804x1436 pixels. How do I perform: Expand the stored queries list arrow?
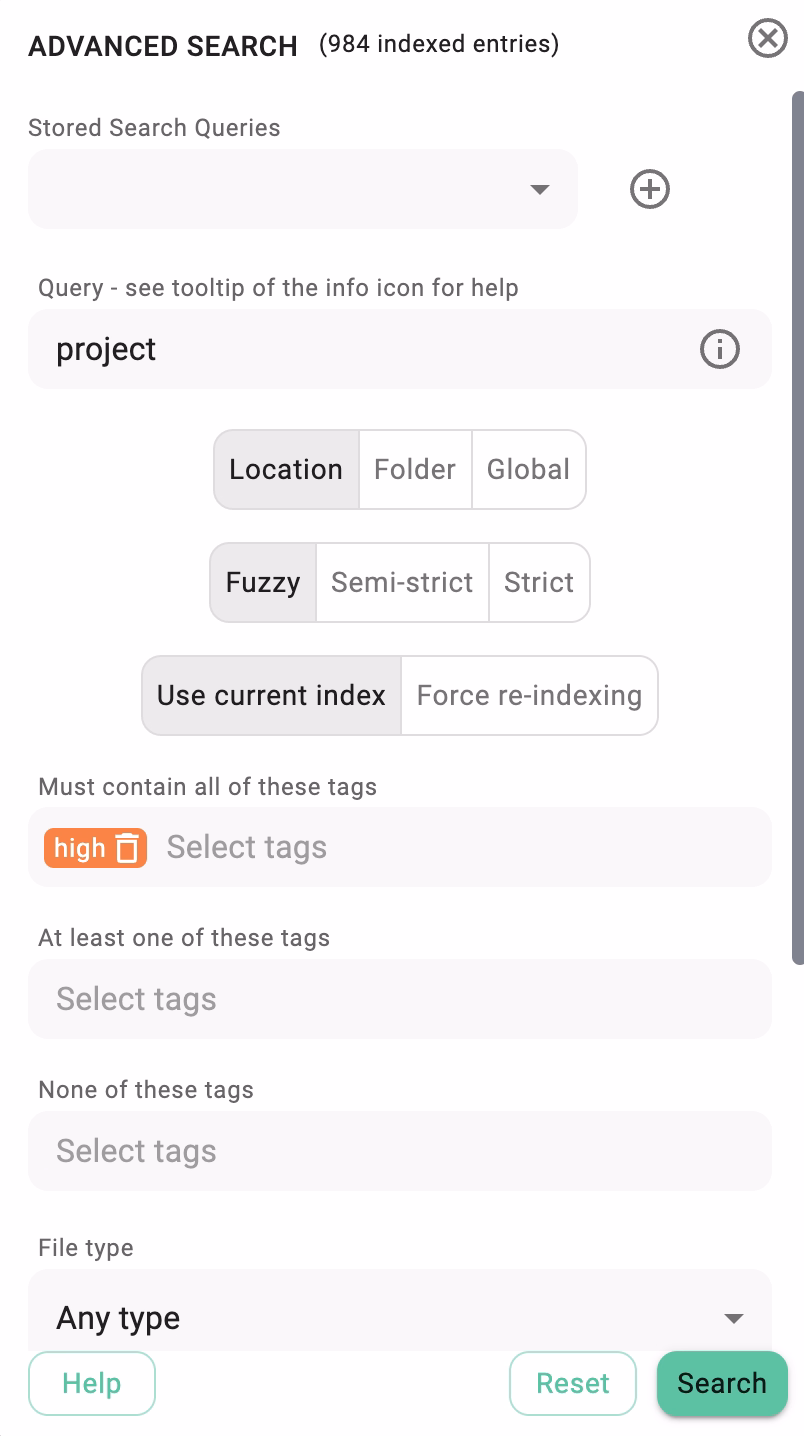540,189
